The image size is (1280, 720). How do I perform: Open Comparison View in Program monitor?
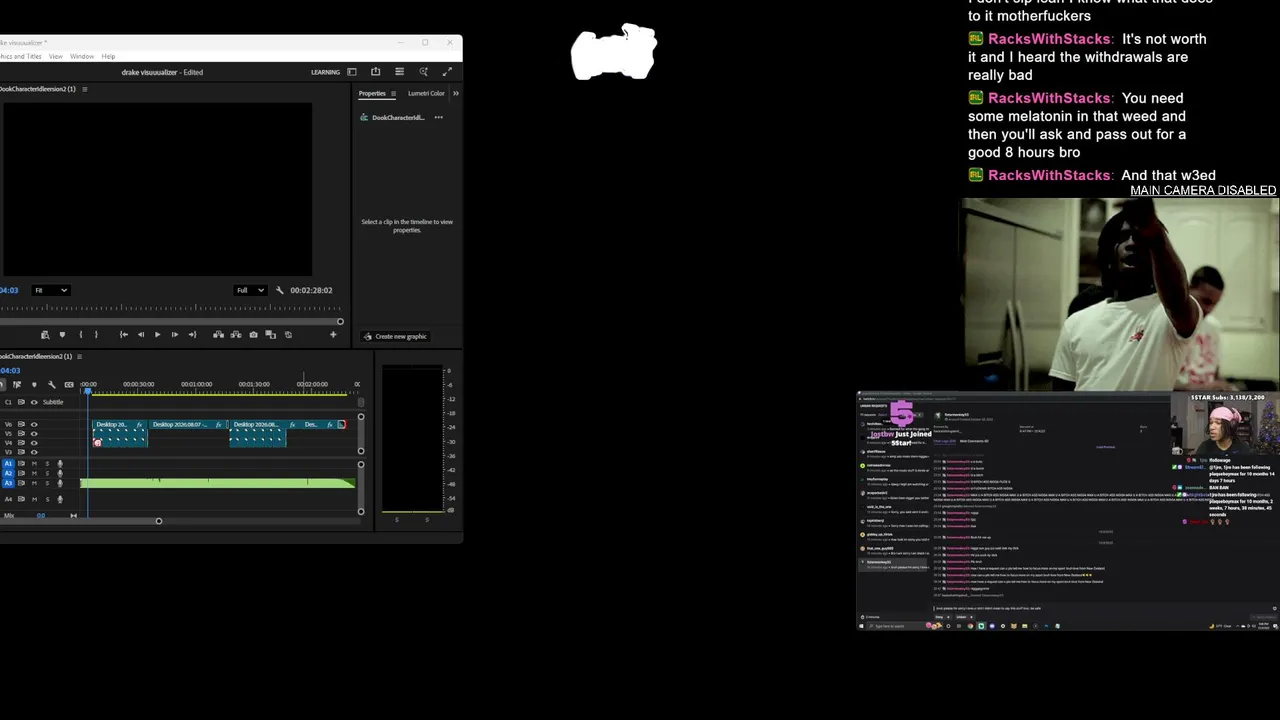[270, 335]
